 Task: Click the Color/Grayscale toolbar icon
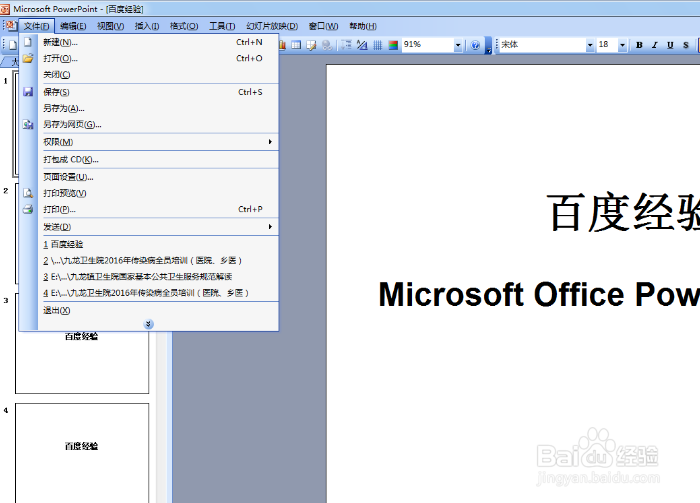393,45
